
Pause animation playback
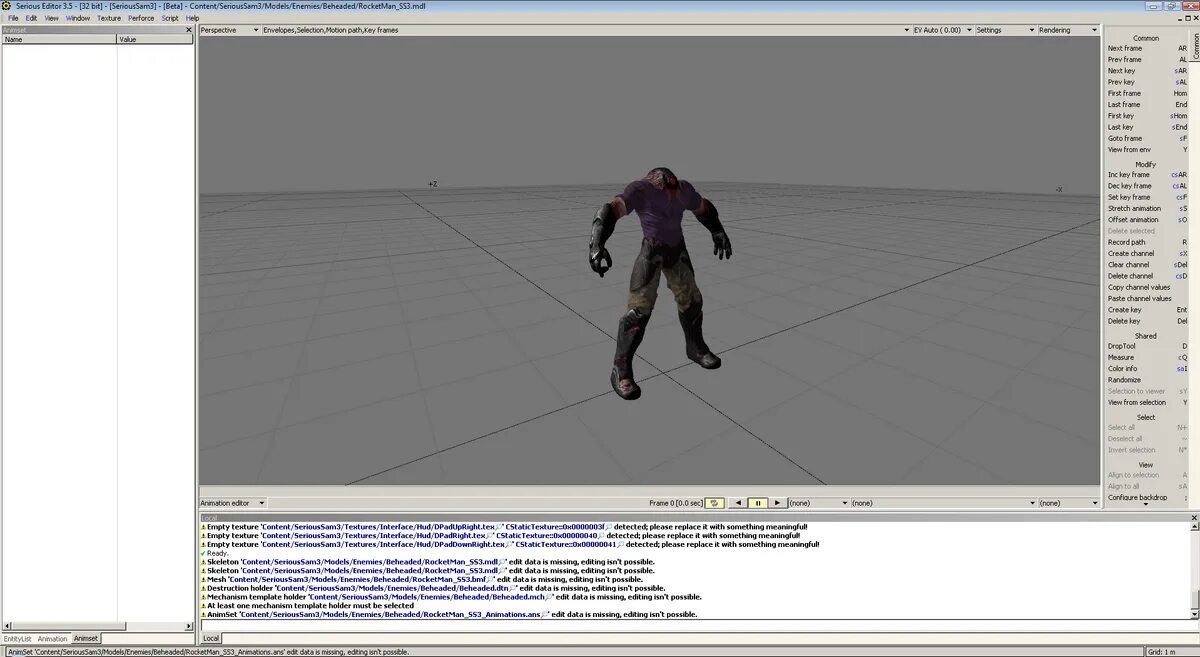757,503
